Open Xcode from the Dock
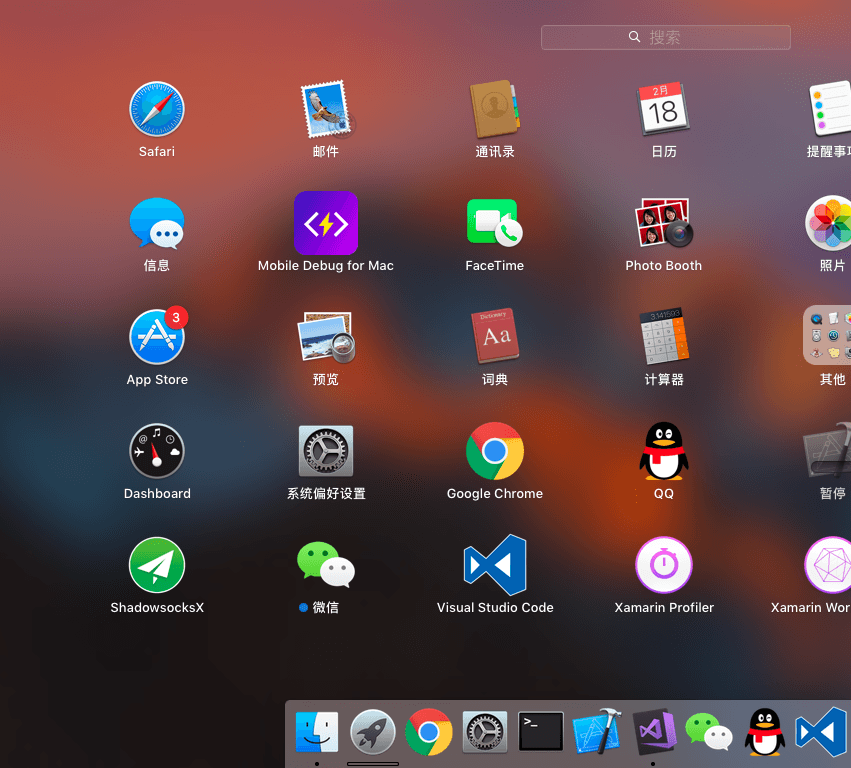This screenshot has height=768, width=851. (x=597, y=732)
